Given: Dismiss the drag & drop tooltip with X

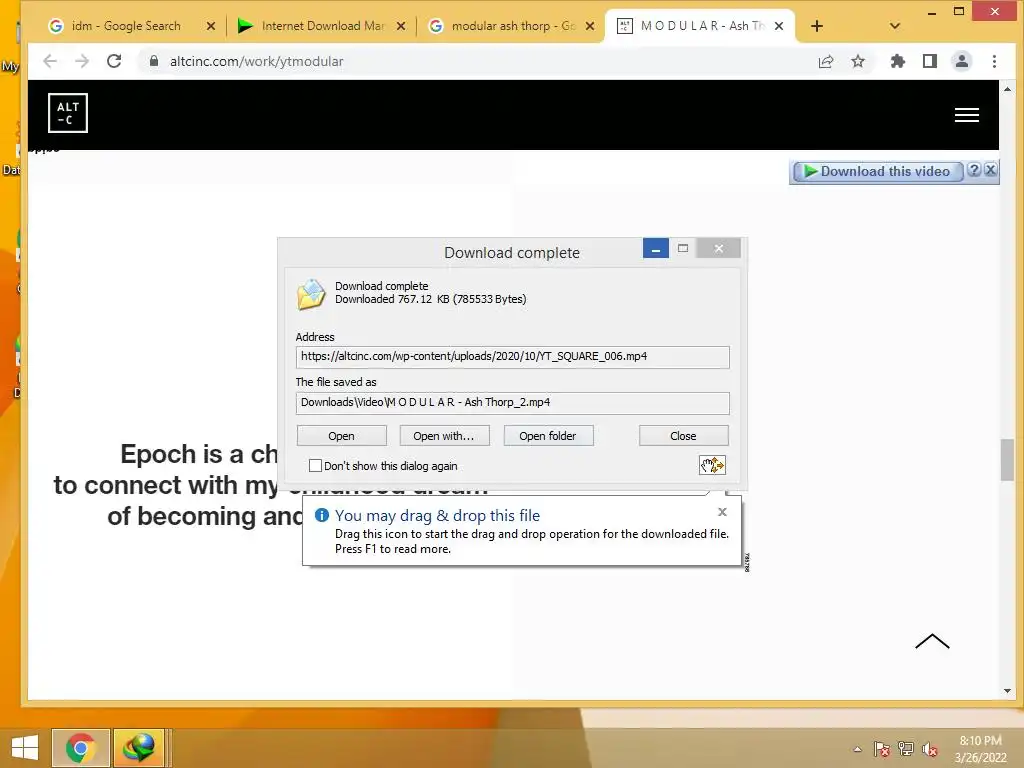Looking at the screenshot, I should click(722, 512).
